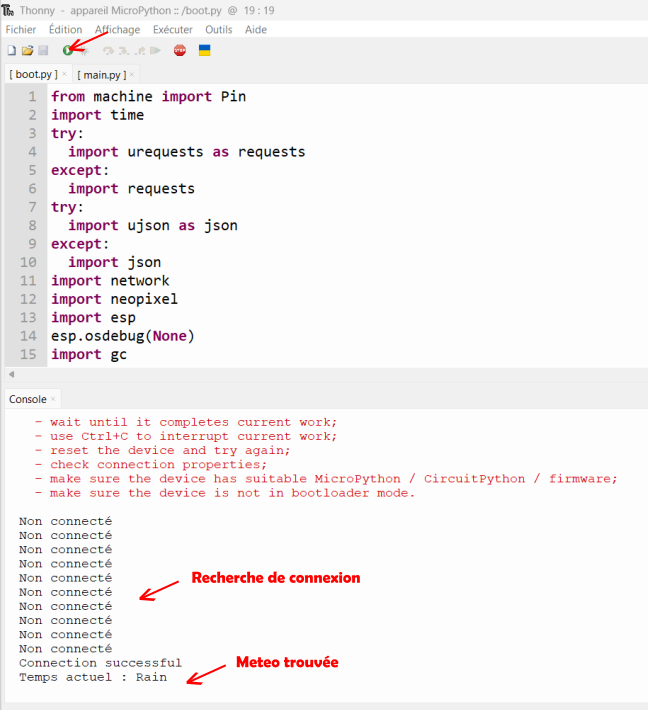Close the main.py tab
The image size is (648, 710).
131,75
